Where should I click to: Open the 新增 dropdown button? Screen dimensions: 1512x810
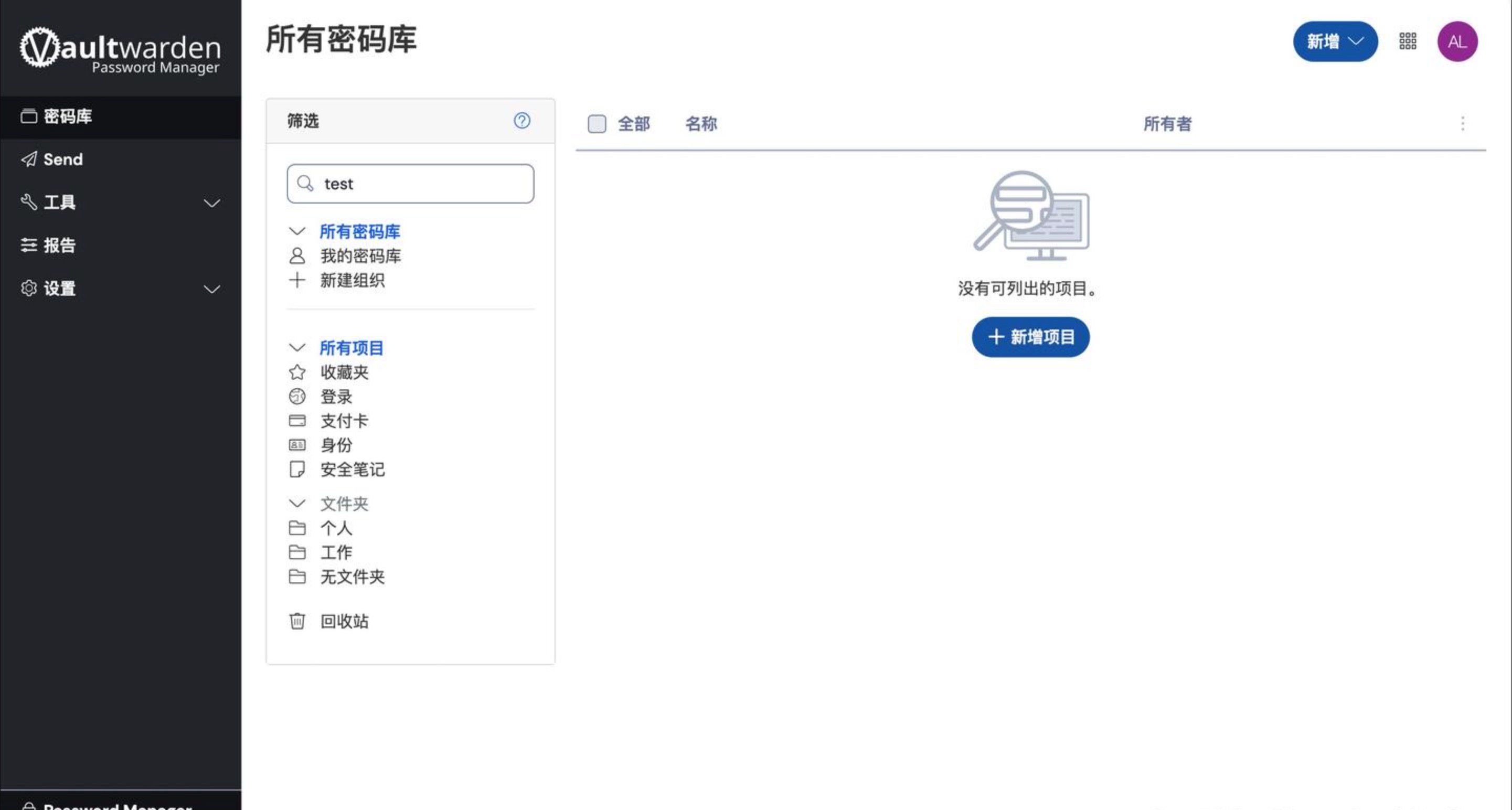(1335, 41)
